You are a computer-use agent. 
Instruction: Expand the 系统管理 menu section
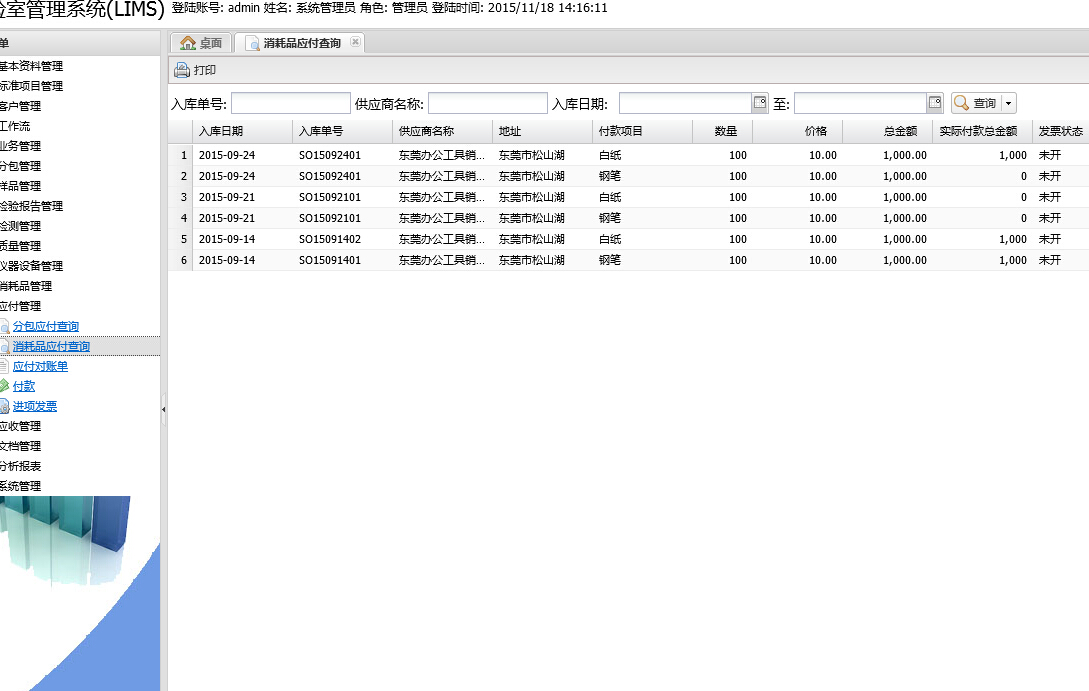pyautogui.click(x=20, y=486)
